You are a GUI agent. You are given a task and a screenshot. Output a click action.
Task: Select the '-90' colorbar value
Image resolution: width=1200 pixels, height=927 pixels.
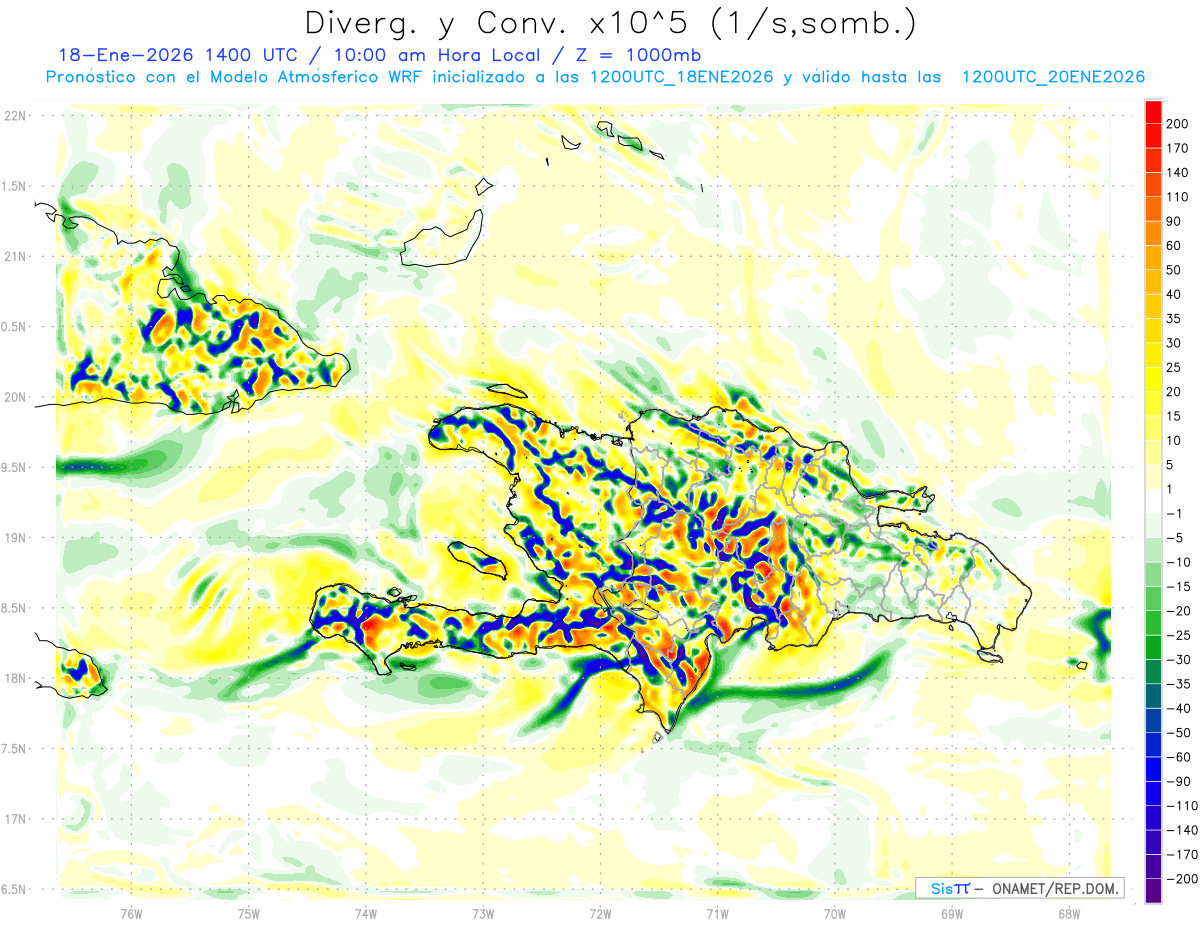pyautogui.click(x=1181, y=782)
